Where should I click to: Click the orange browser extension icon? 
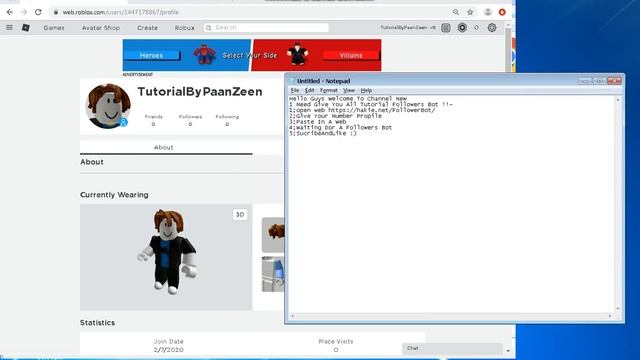(x=502, y=12)
